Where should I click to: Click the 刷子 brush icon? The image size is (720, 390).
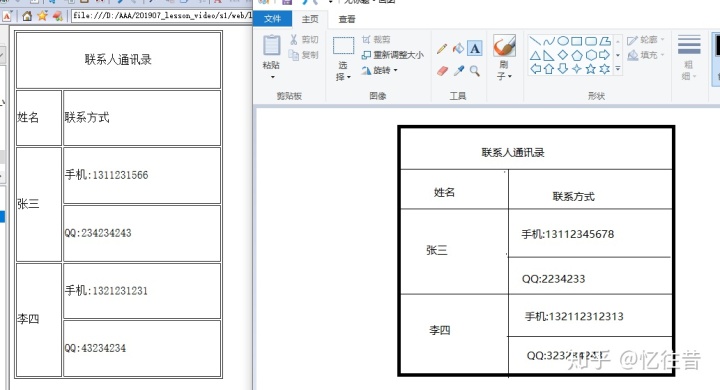504,46
